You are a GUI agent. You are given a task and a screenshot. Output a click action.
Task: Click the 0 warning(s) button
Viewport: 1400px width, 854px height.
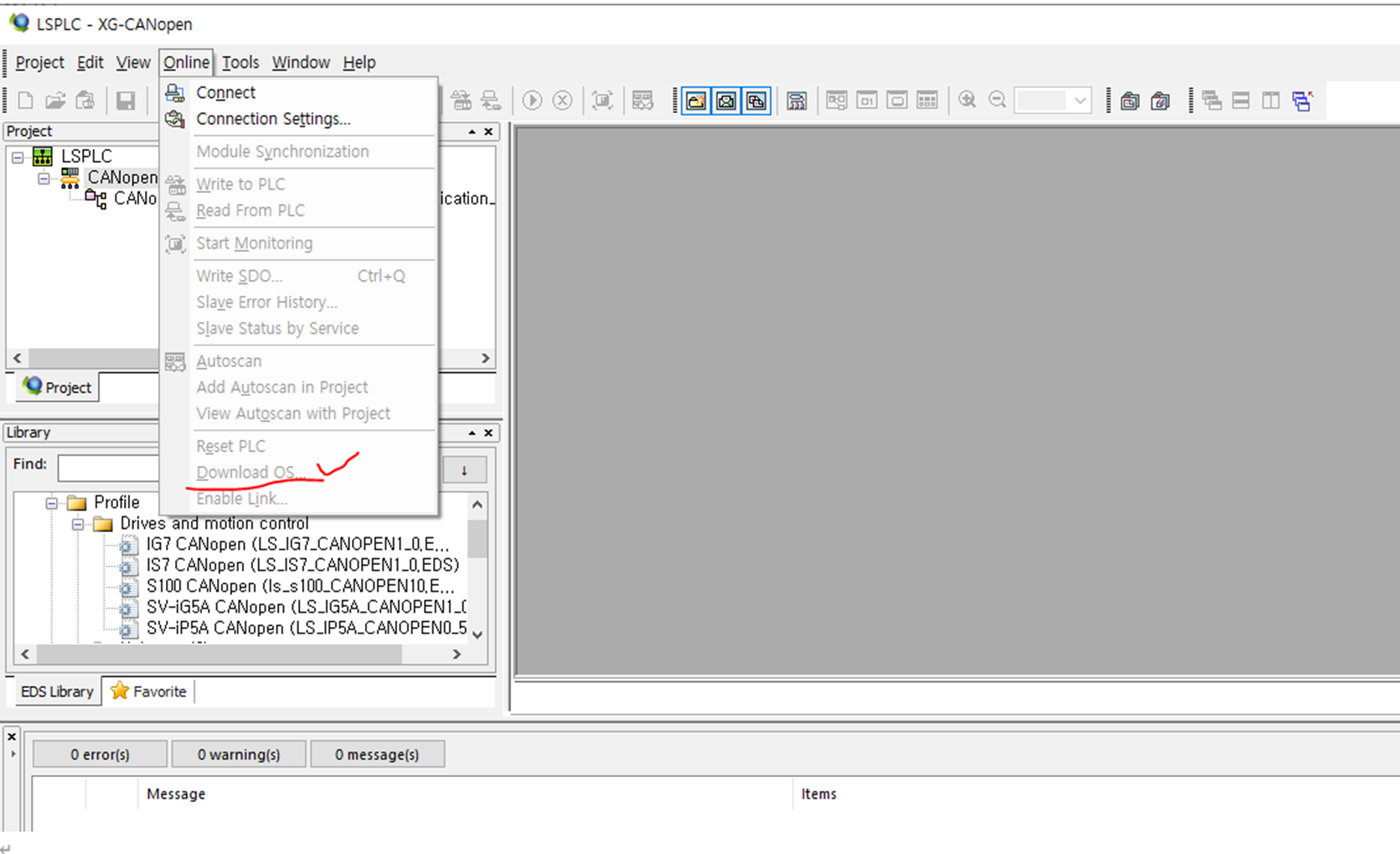point(238,753)
